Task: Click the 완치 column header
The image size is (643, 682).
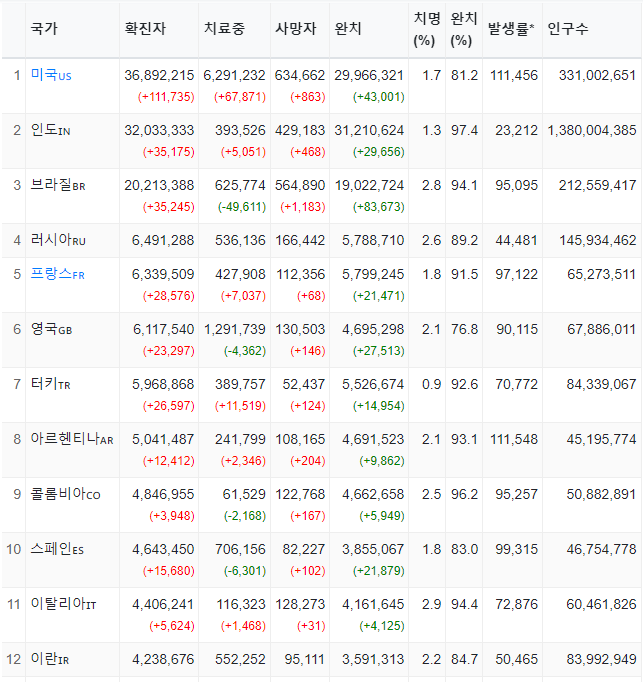Action: tap(348, 29)
